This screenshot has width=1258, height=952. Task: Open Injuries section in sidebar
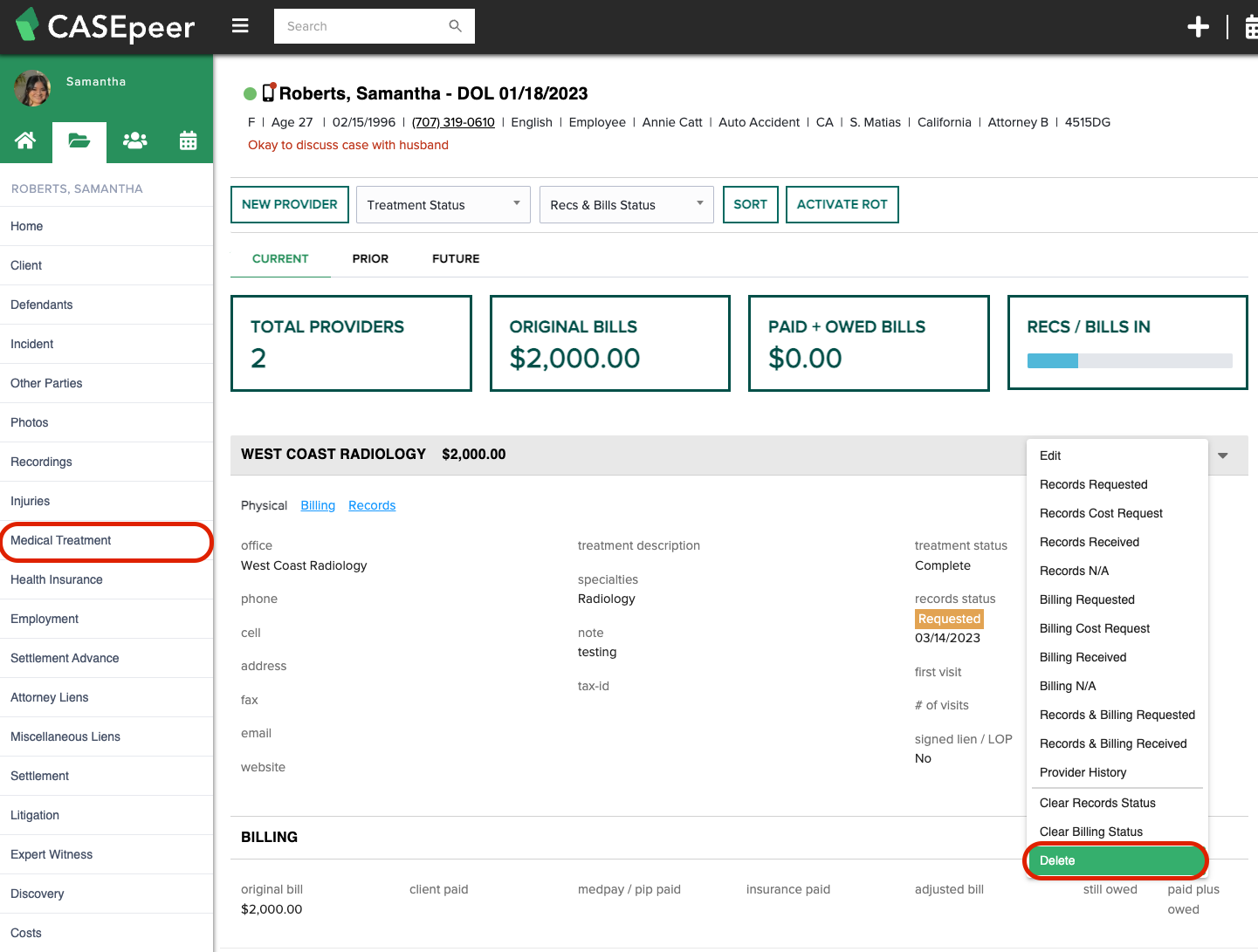click(x=107, y=501)
